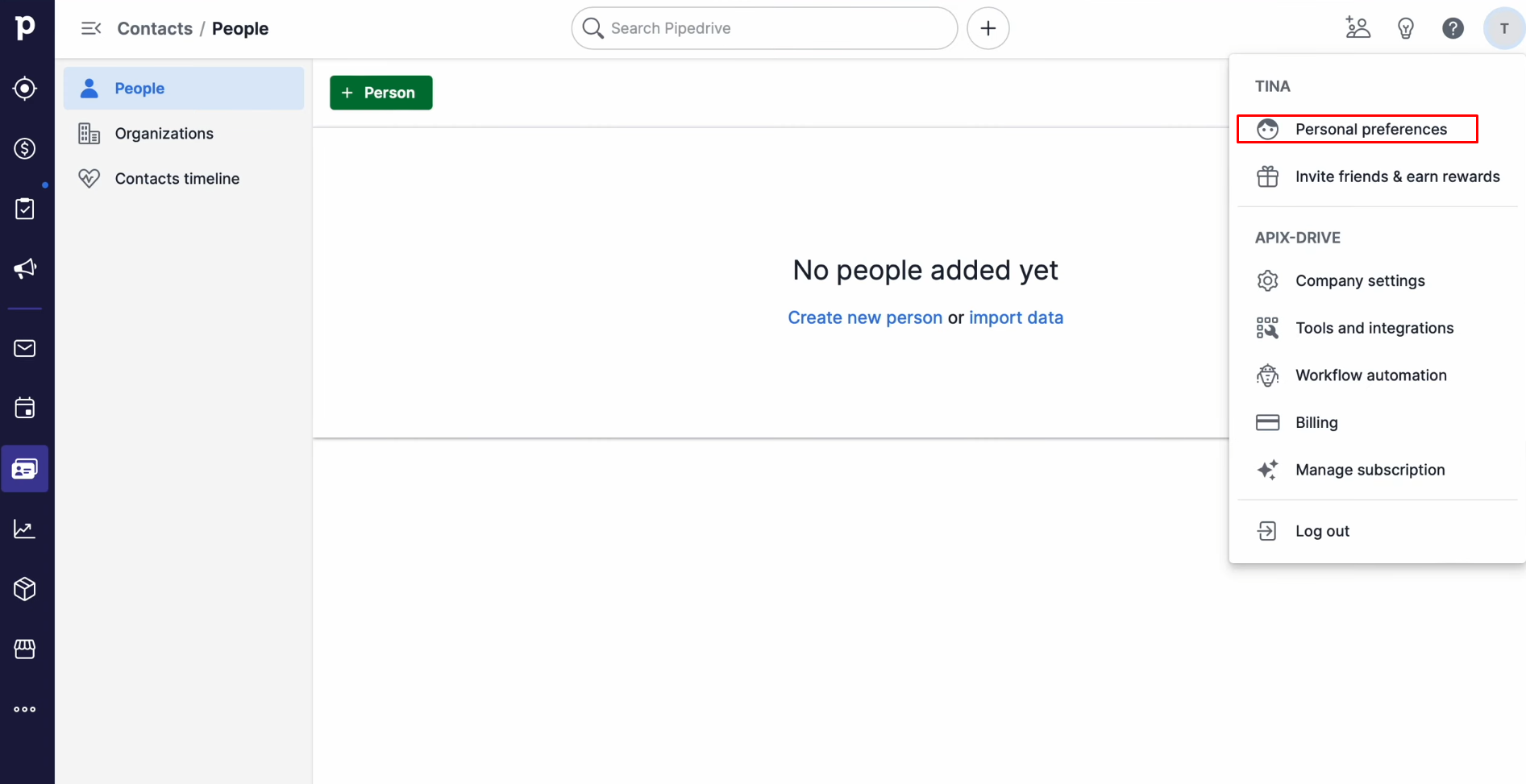
Task: Open Invite friends & earn rewards
Action: coord(1378,176)
